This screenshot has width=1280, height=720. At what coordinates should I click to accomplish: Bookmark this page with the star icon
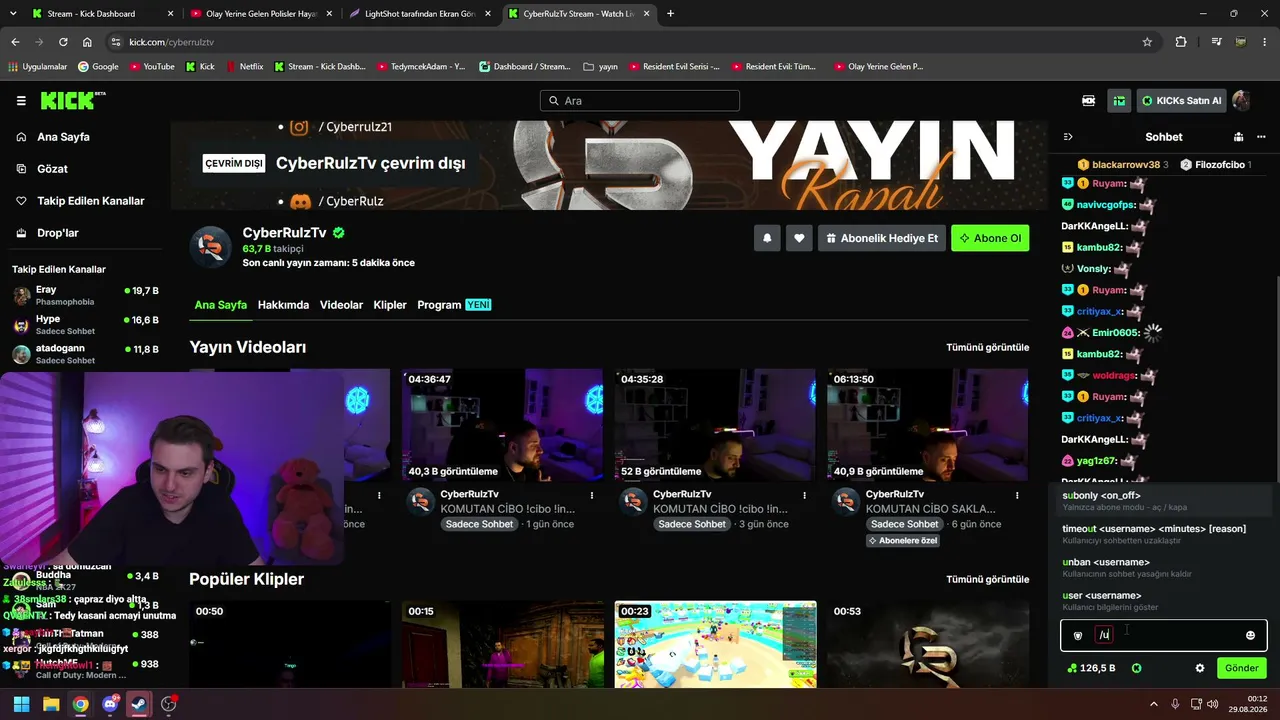tap(1147, 42)
